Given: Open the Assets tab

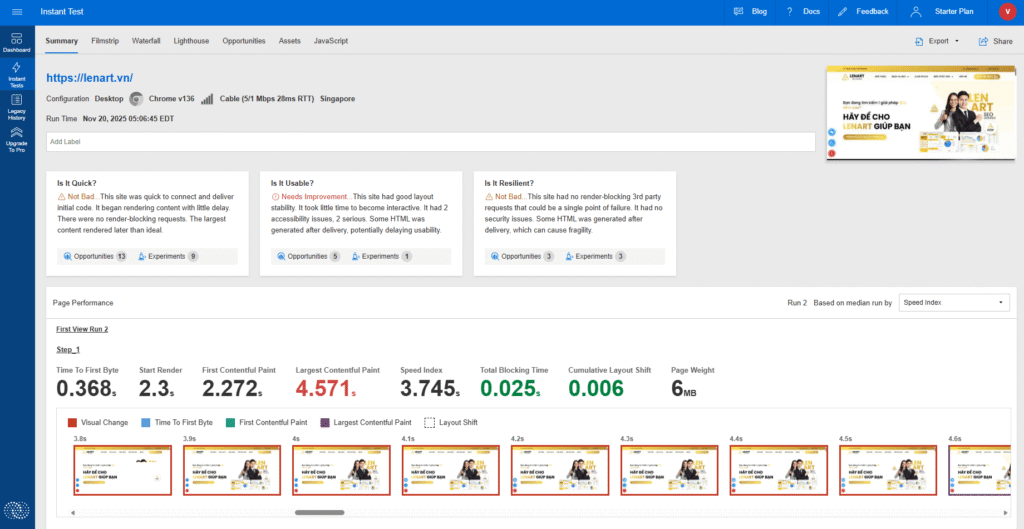Looking at the screenshot, I should point(289,40).
